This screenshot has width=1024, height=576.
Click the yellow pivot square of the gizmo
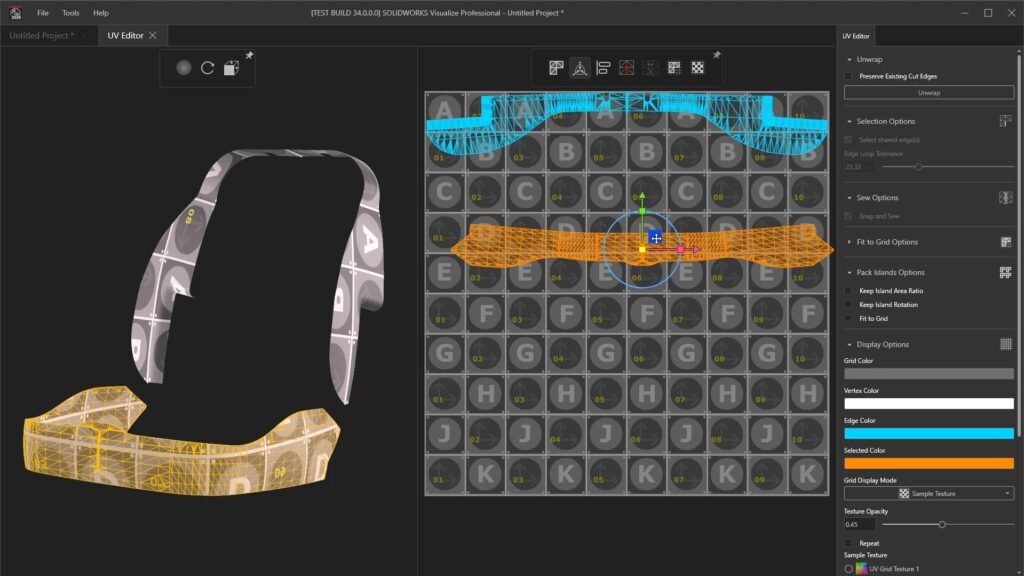(x=642, y=249)
